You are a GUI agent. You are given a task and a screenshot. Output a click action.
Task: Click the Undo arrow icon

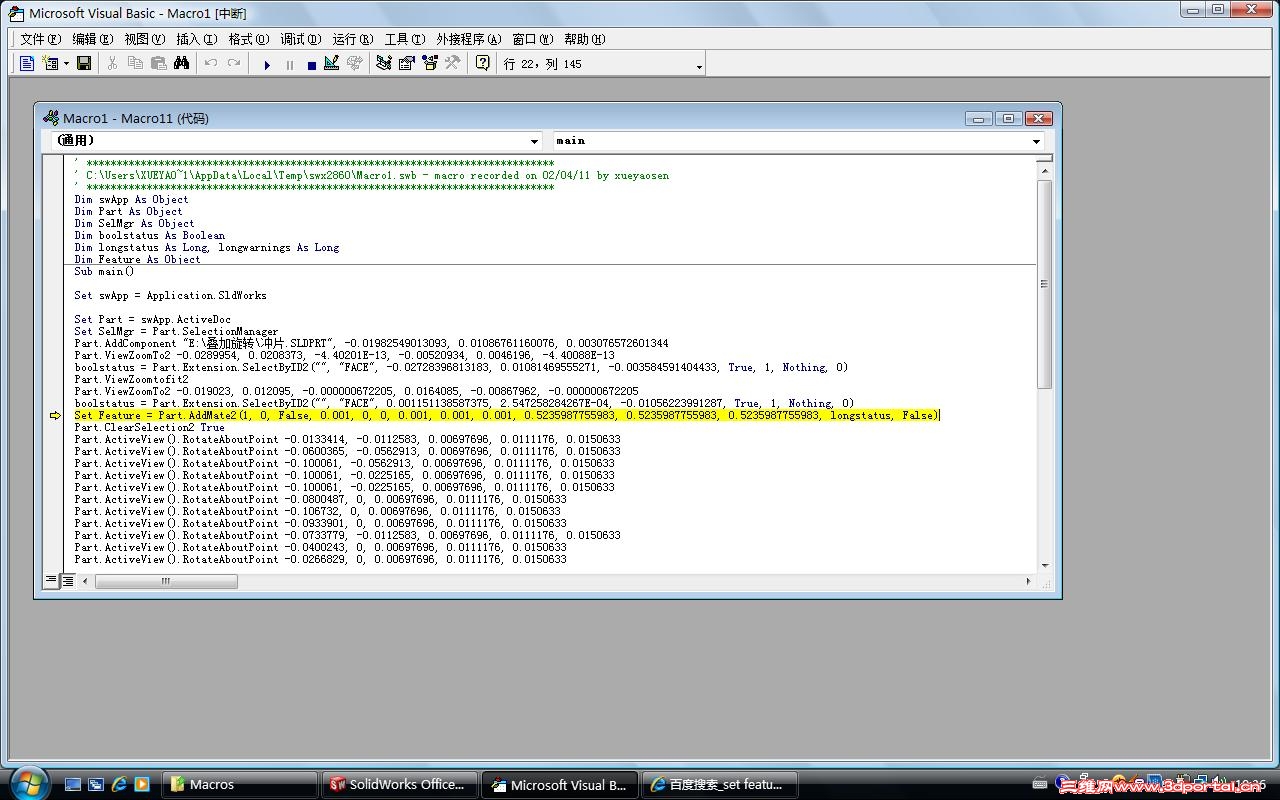click(x=211, y=63)
